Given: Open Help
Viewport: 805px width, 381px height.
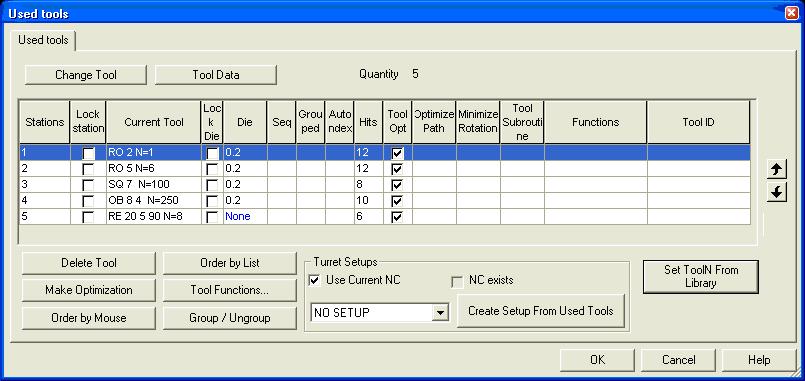Looking at the screenshot, I should (759, 360).
